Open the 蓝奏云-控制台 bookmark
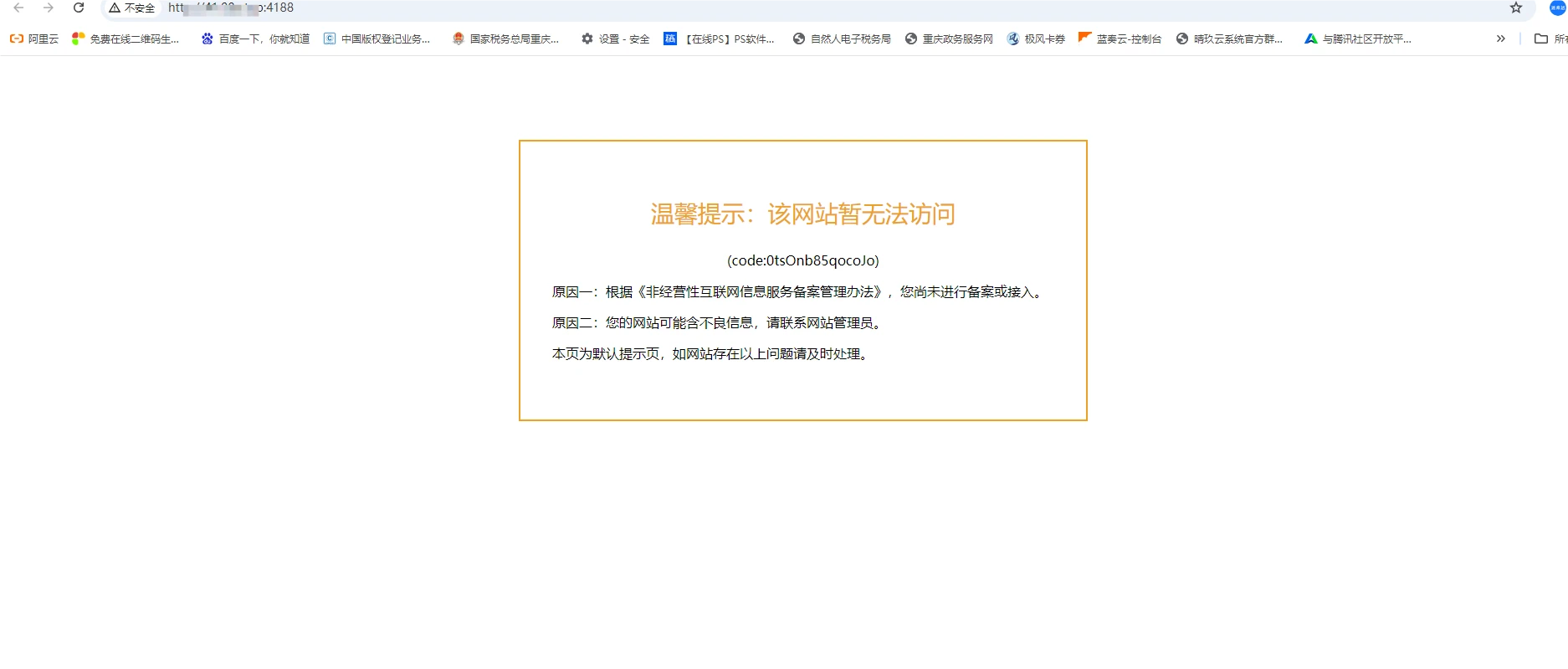 (x=1120, y=39)
